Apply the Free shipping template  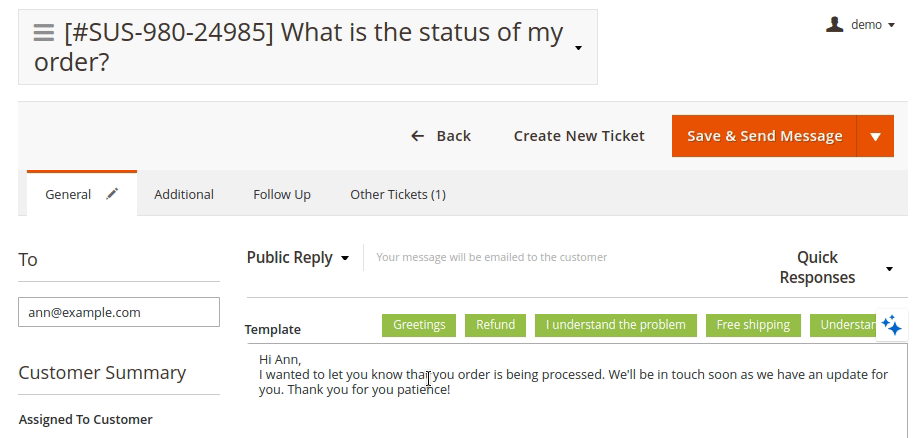753,325
